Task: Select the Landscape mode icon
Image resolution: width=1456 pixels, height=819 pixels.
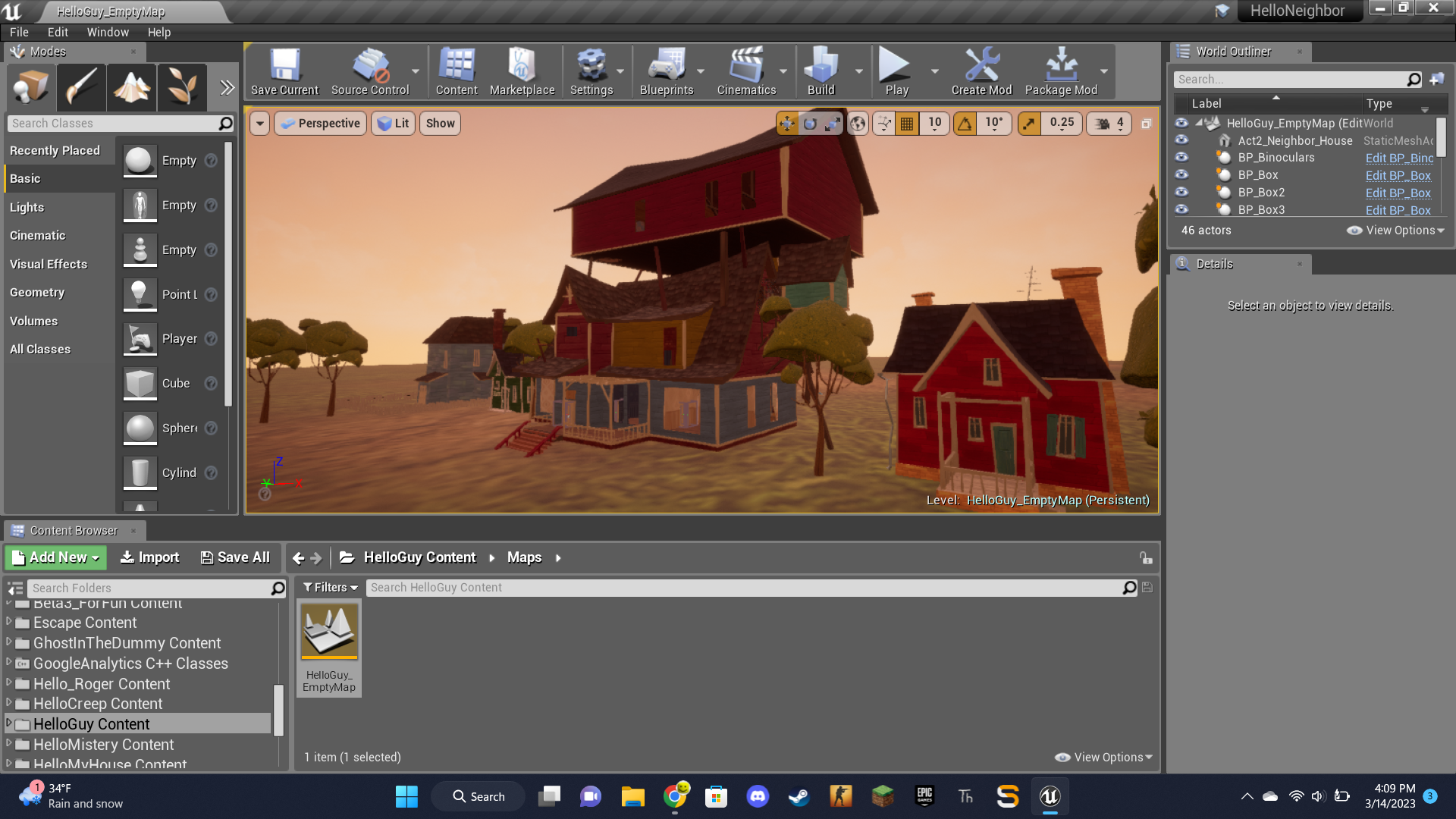Action: (x=131, y=87)
